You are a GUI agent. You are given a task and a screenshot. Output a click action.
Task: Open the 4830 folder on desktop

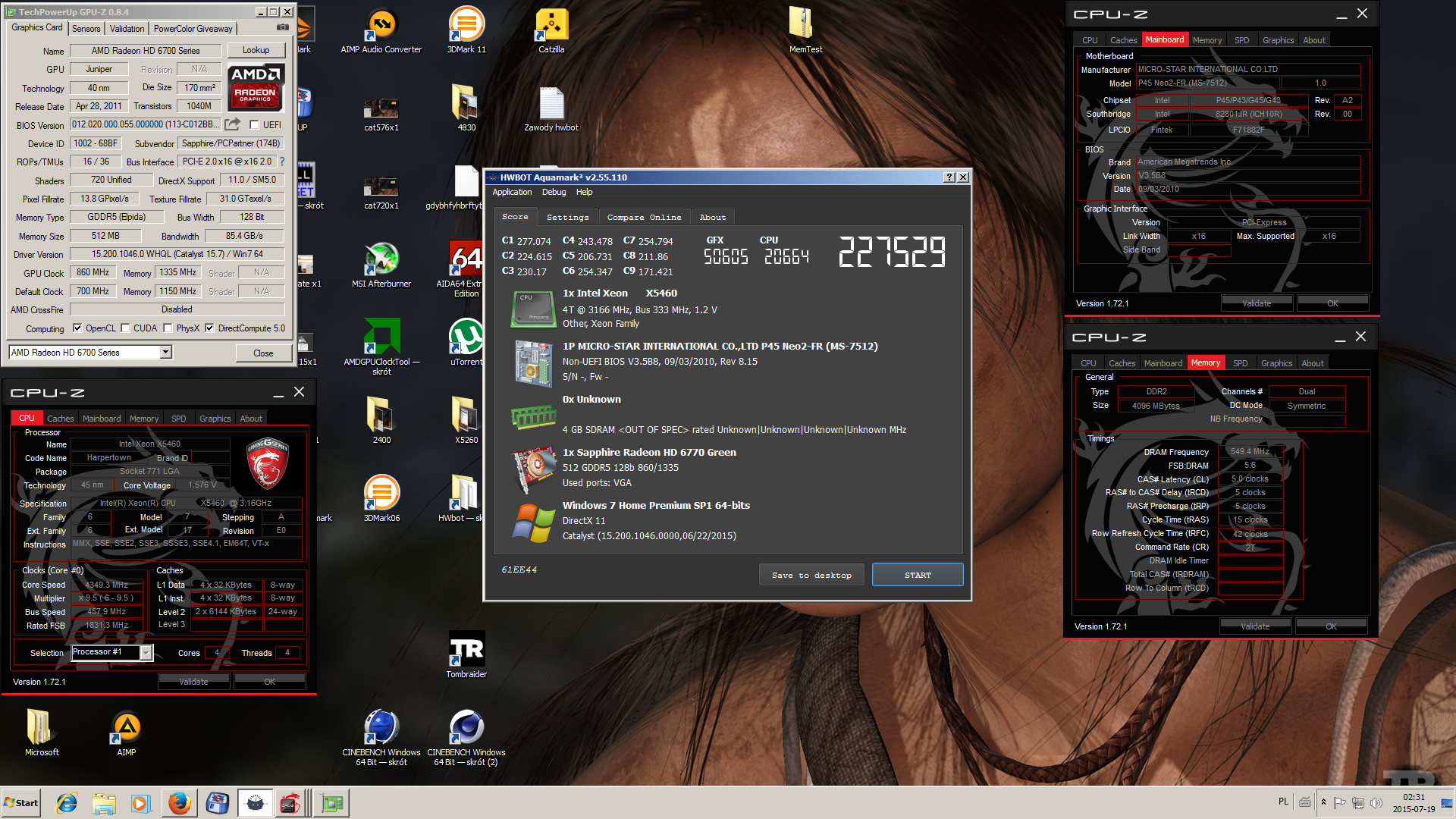tap(466, 109)
